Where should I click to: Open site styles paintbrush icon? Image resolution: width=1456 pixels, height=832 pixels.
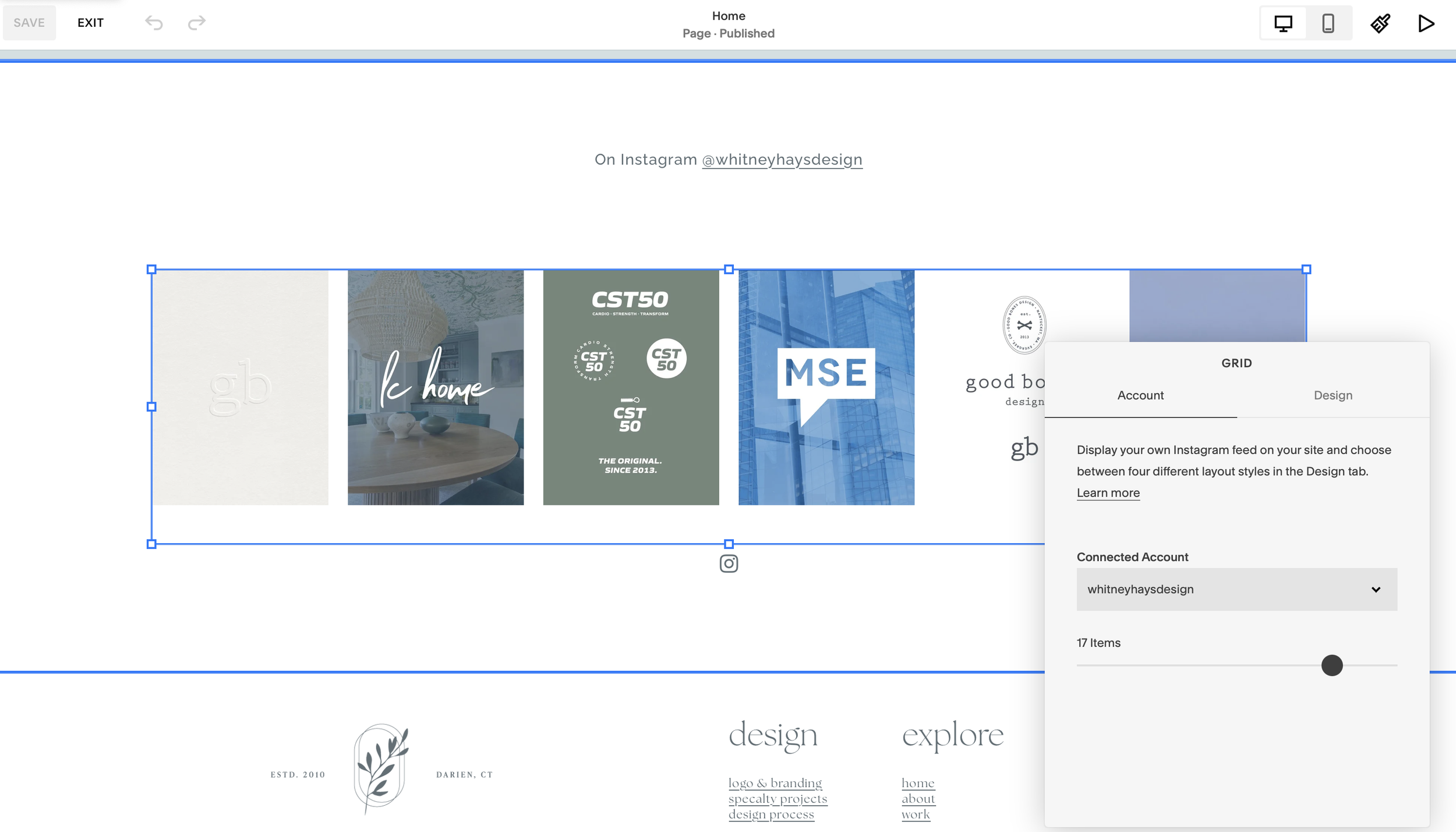click(x=1380, y=23)
